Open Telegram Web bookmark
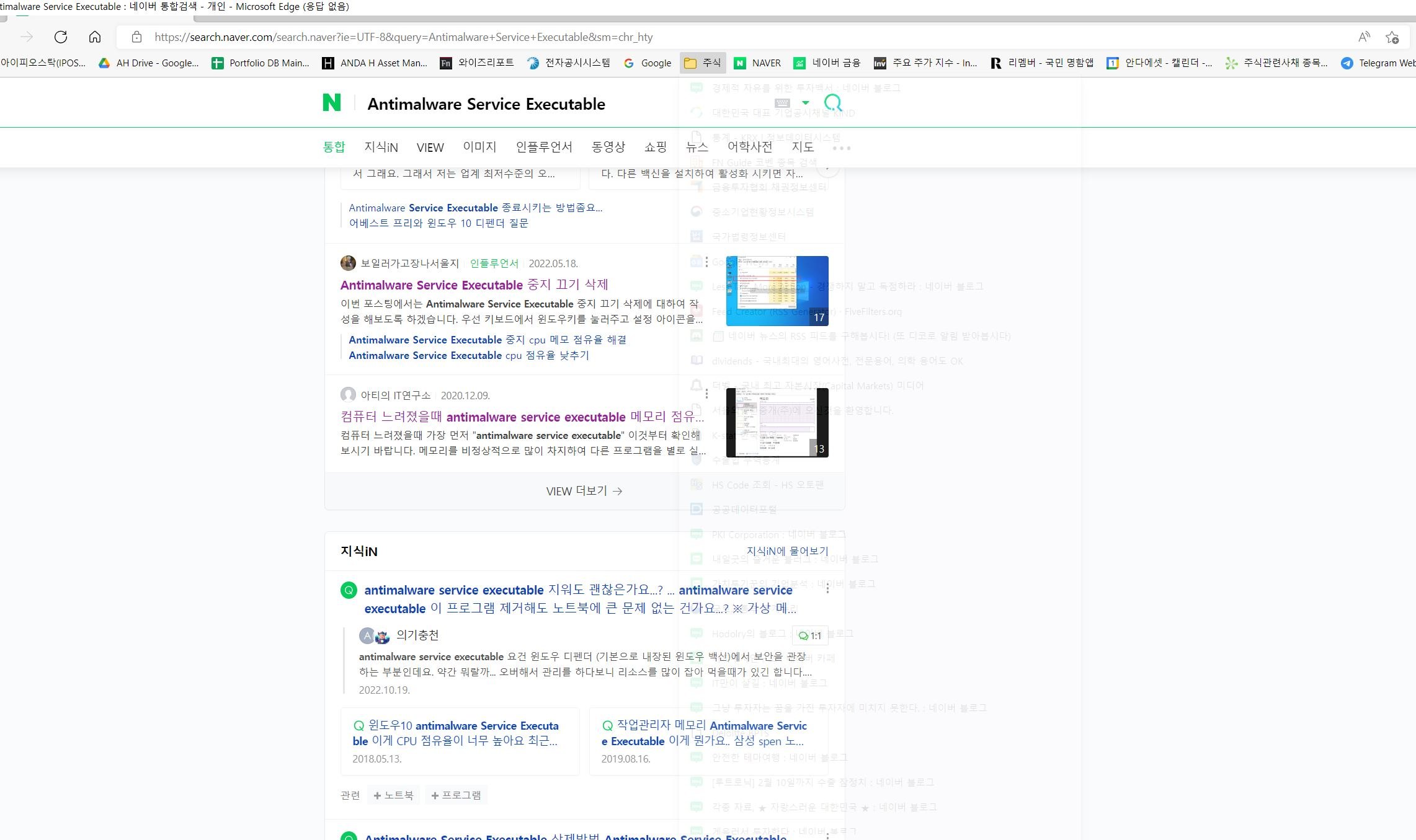Screen dimensions: 1416x840 (1378, 63)
